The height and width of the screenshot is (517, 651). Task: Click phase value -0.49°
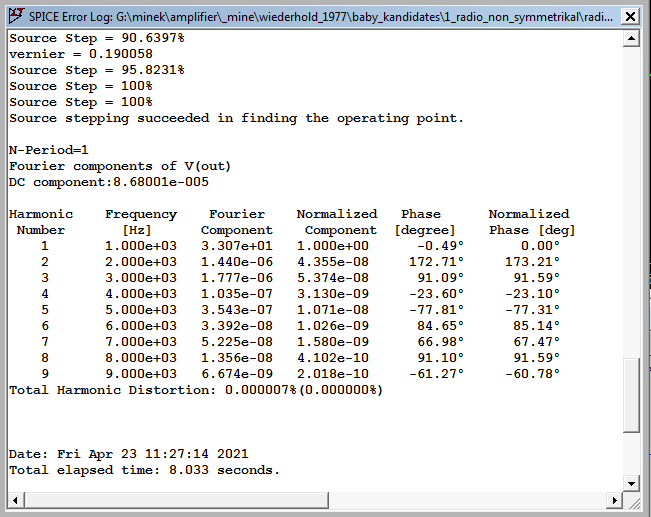[x=440, y=246]
